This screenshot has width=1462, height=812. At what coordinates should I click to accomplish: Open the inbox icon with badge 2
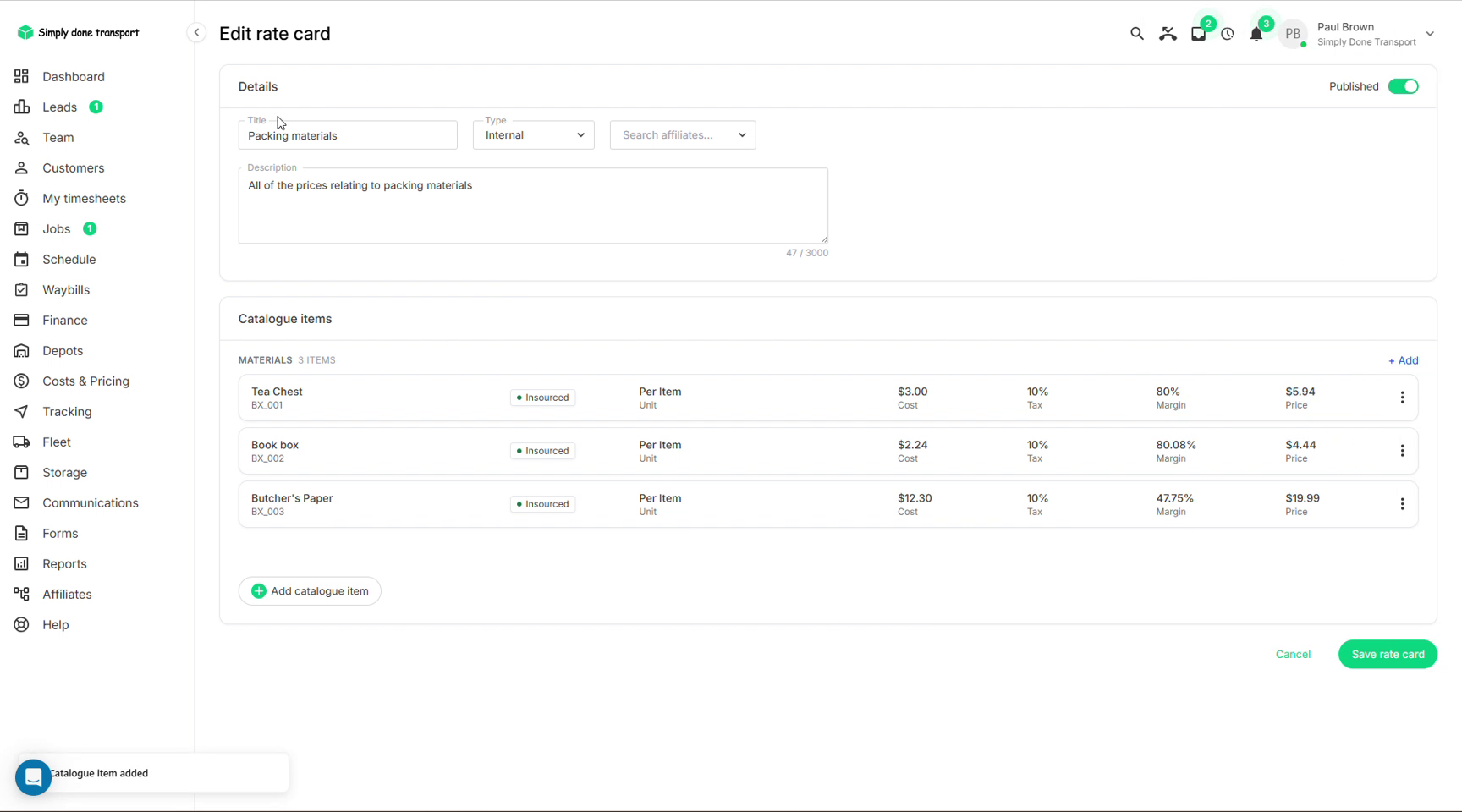tap(1199, 34)
